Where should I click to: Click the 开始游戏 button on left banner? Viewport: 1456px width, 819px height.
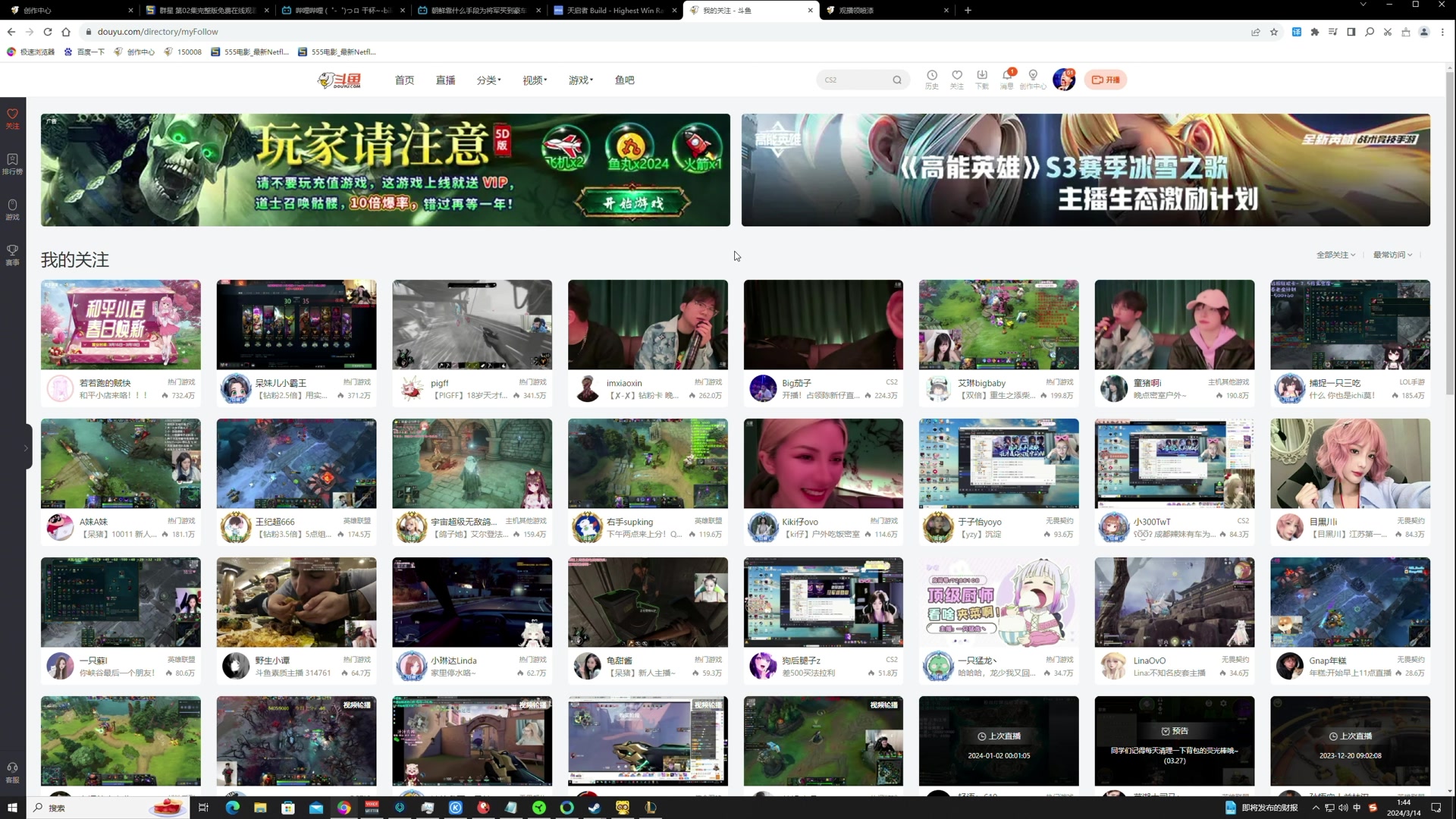[x=632, y=203]
